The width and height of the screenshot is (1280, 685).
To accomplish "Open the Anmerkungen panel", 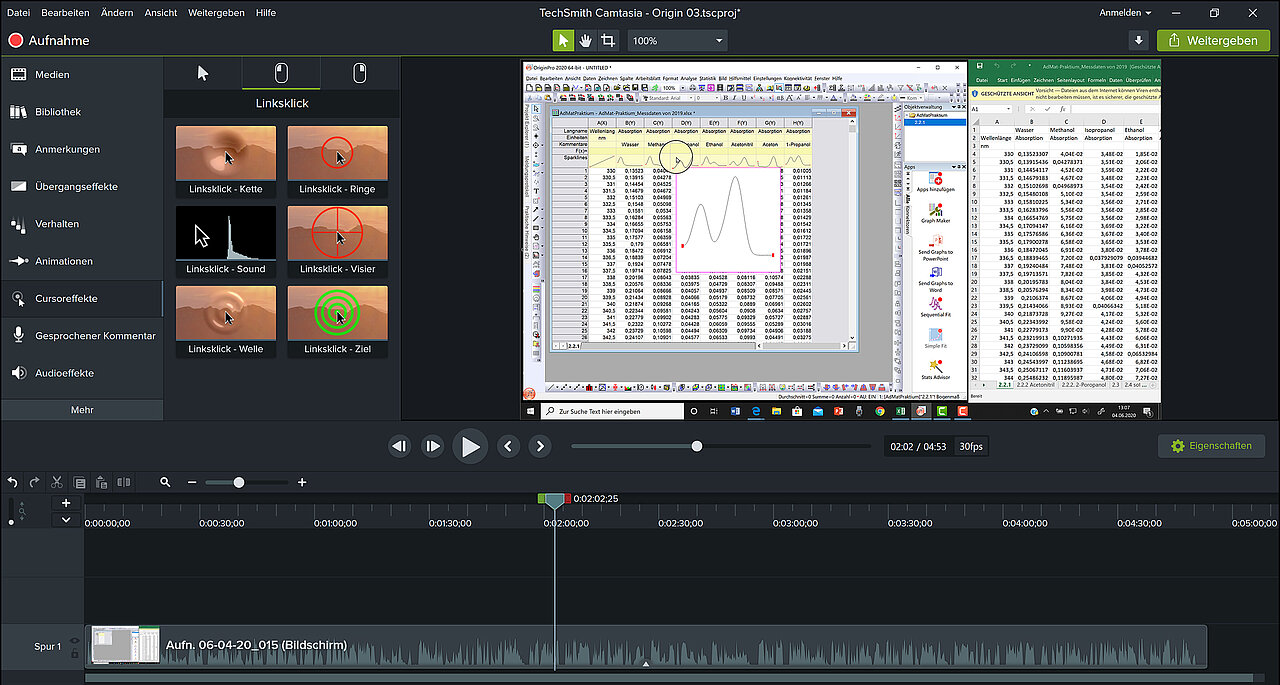I will pyautogui.click(x=82, y=149).
